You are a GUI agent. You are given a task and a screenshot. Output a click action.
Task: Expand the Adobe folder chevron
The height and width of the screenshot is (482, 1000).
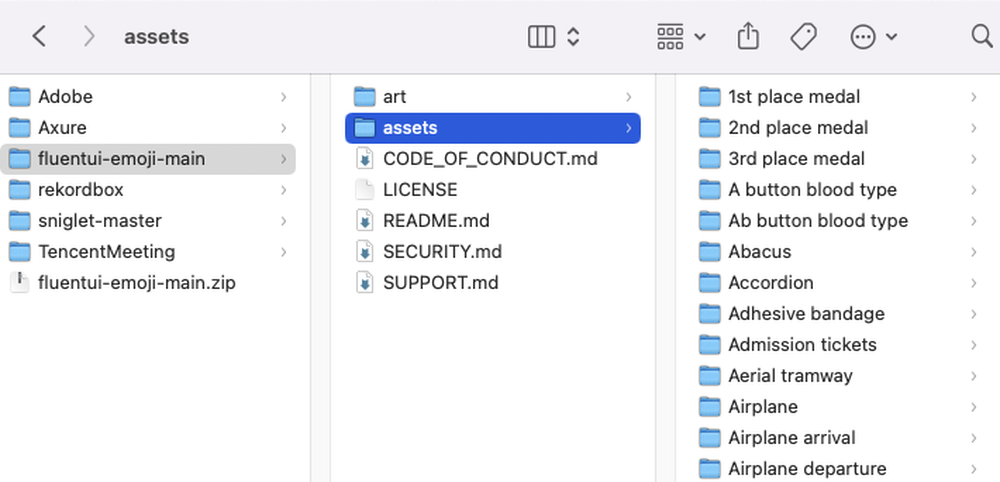coord(283,97)
